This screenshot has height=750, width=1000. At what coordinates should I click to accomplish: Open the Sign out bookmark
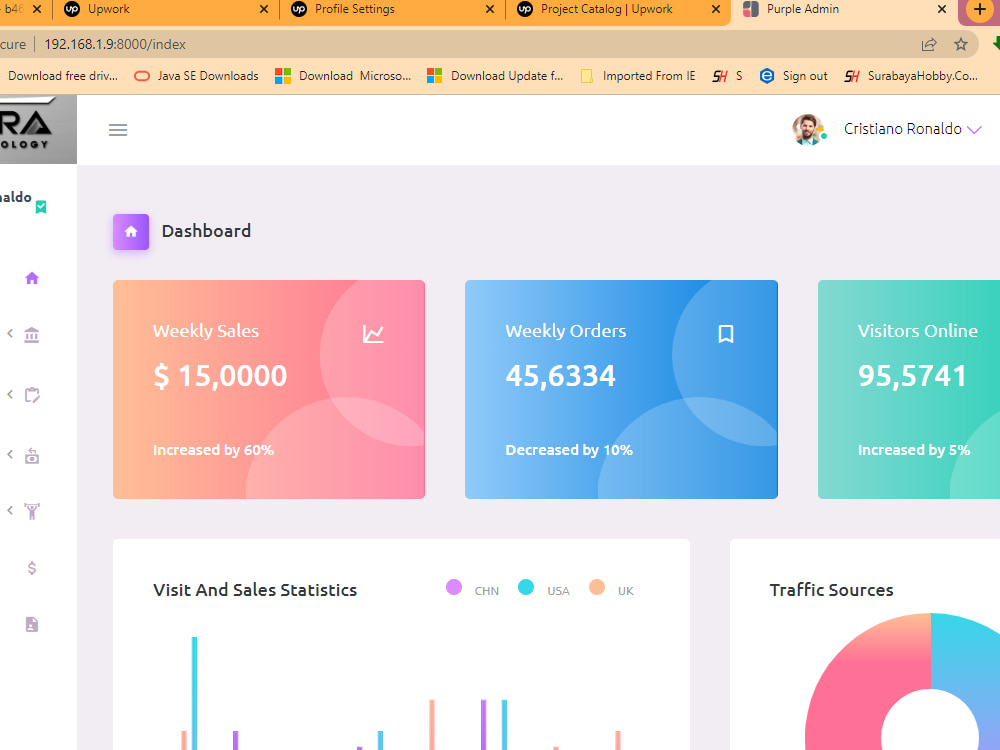coord(793,76)
